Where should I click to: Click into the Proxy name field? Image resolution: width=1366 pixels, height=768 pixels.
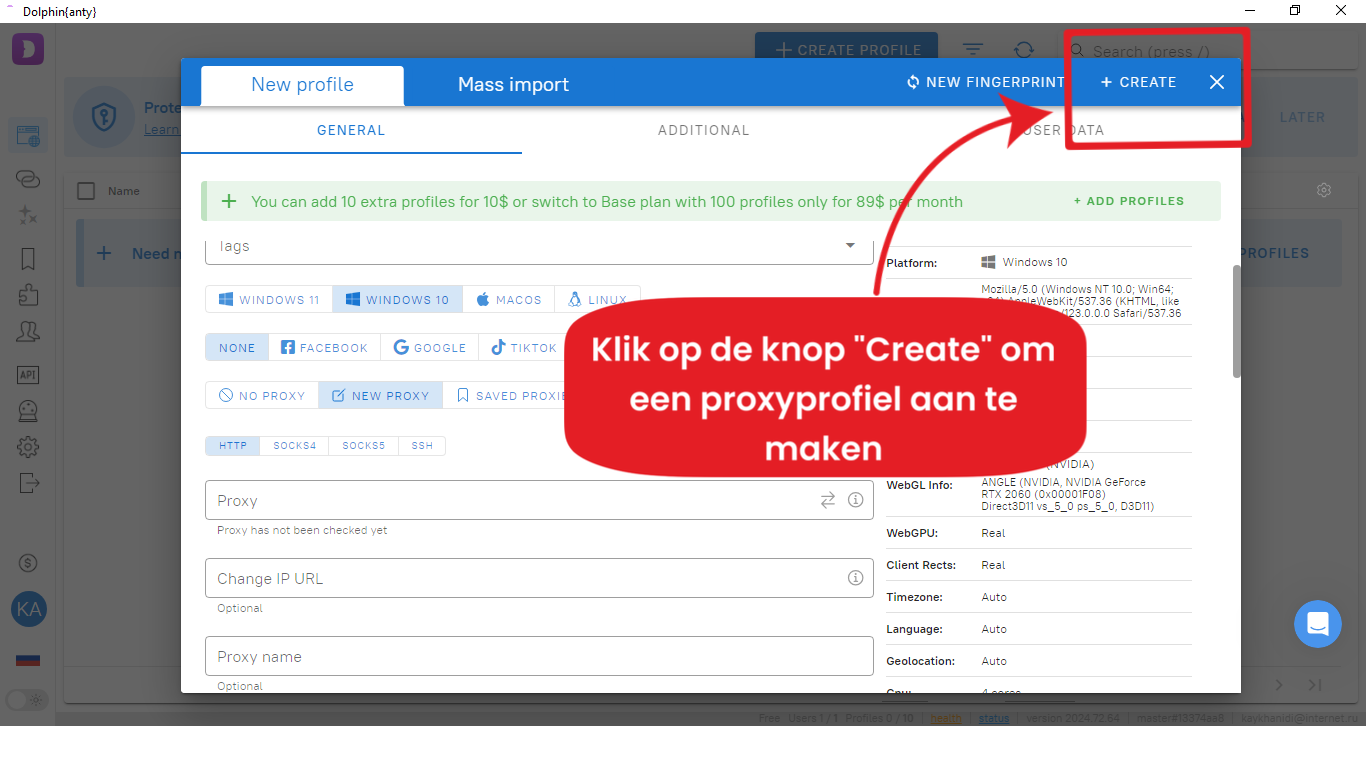click(x=539, y=656)
